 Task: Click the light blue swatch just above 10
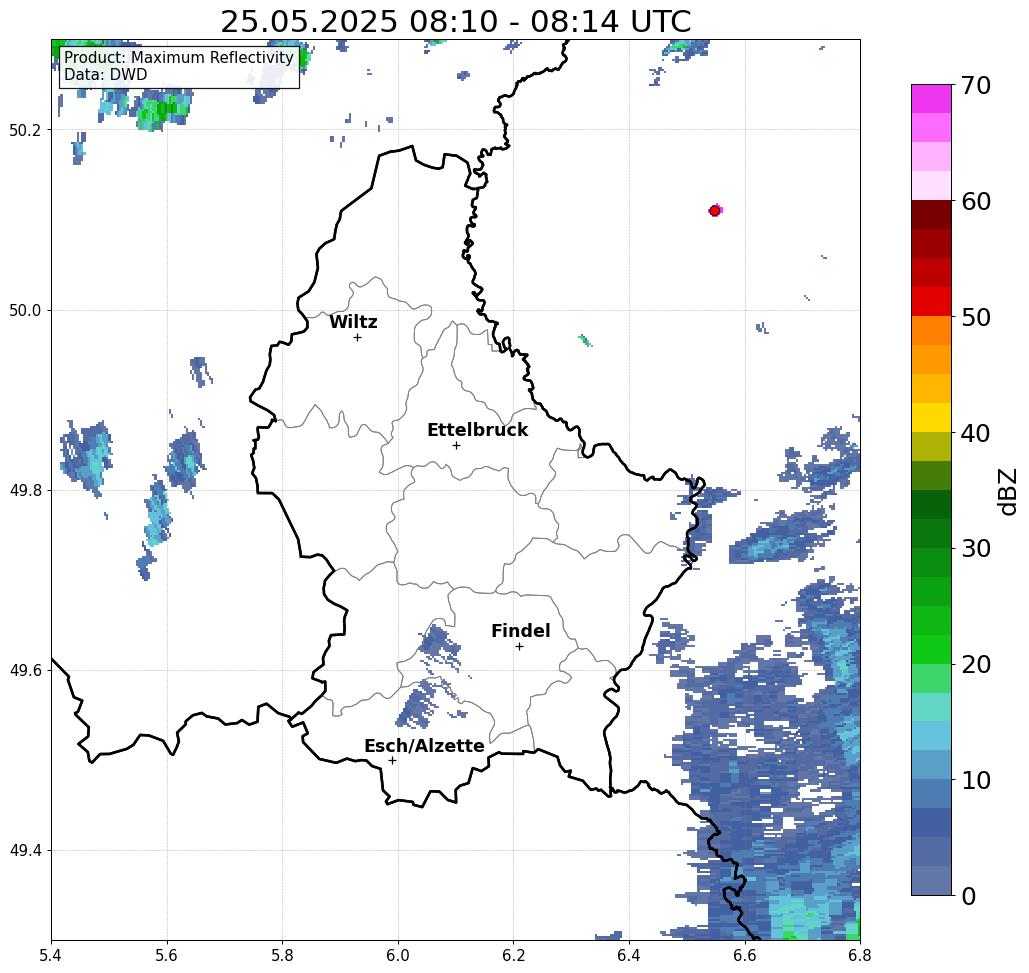point(931,764)
